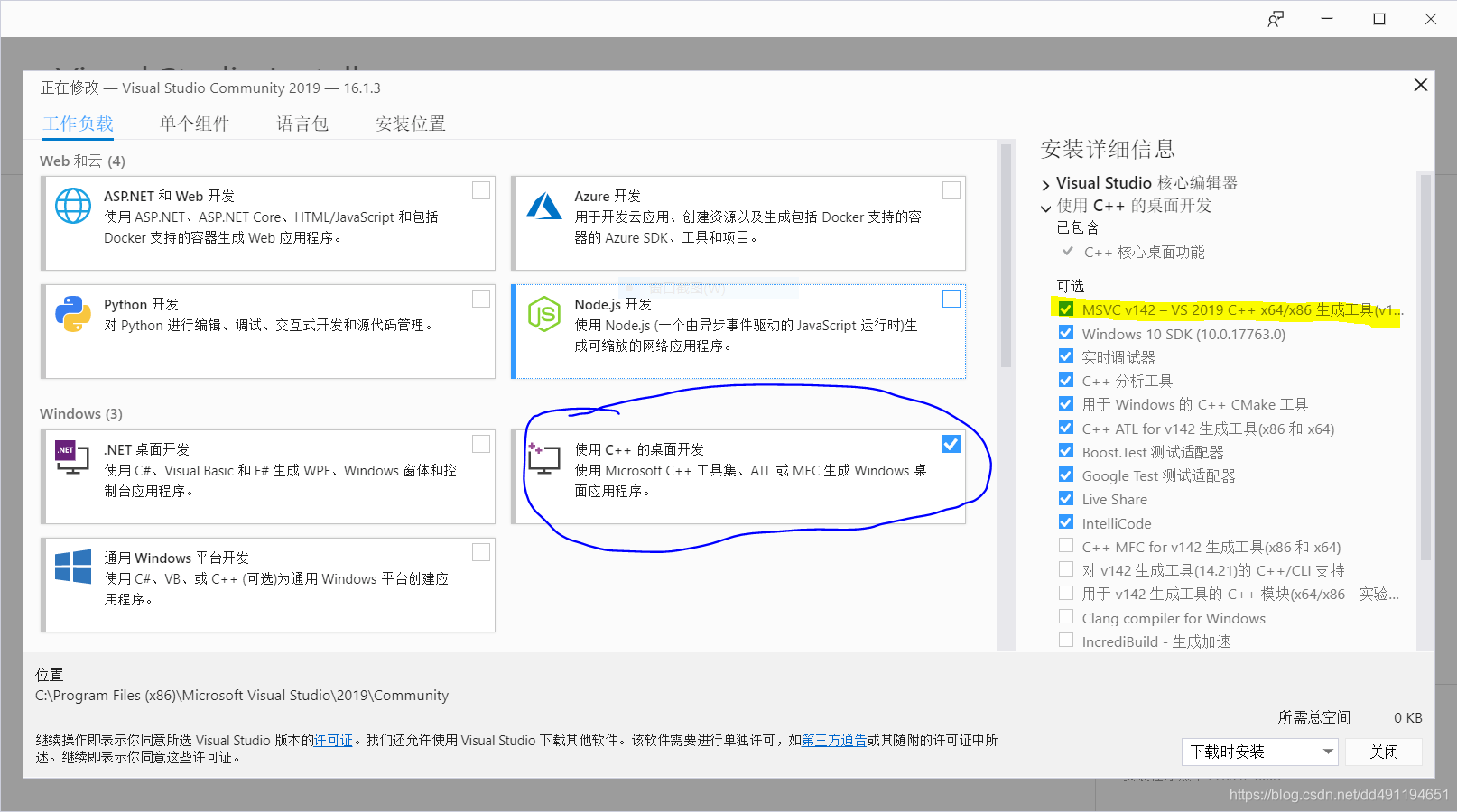The height and width of the screenshot is (812, 1457).
Task: Click the 安装详细信息 panel heading
Action: point(1108,149)
